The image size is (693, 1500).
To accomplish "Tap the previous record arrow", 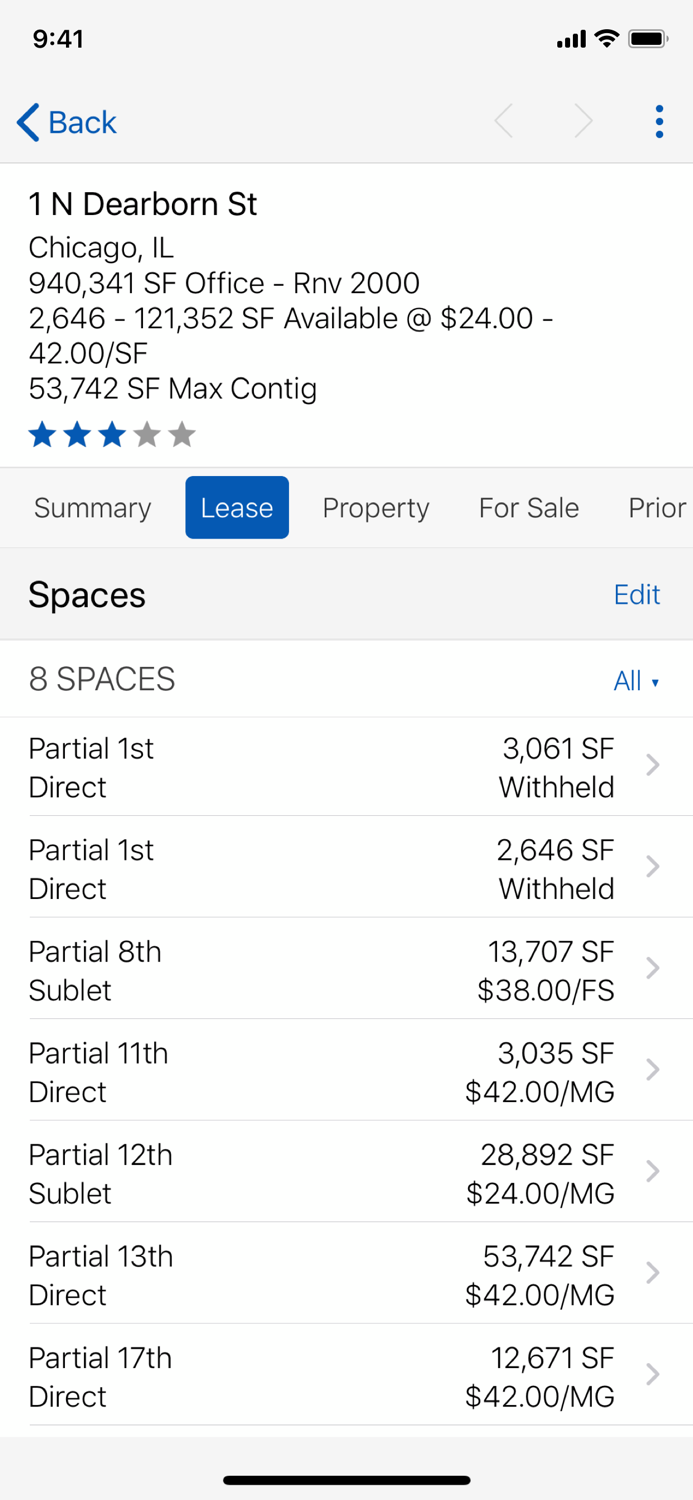I will coord(504,121).
